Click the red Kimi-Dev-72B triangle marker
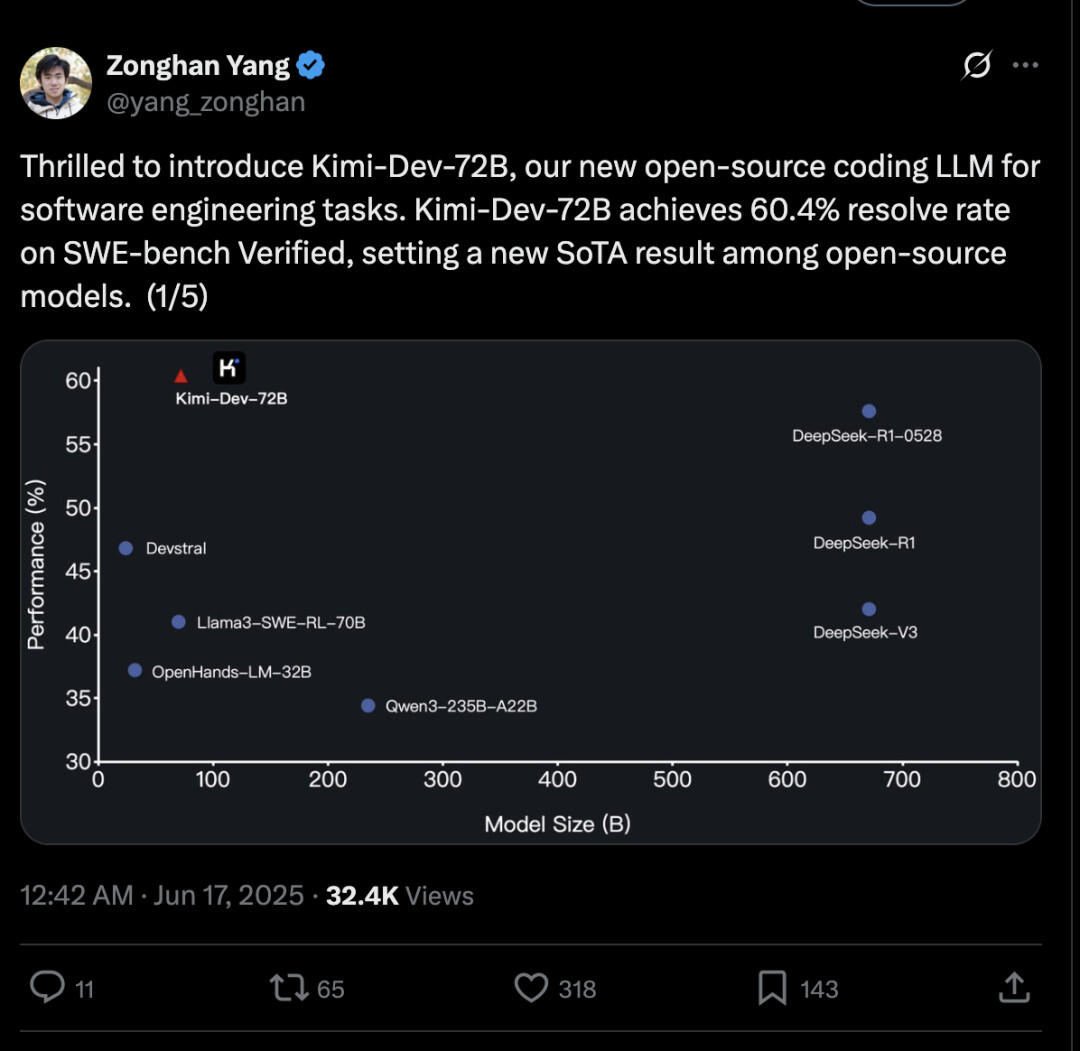The height and width of the screenshot is (1051, 1080). click(x=181, y=376)
